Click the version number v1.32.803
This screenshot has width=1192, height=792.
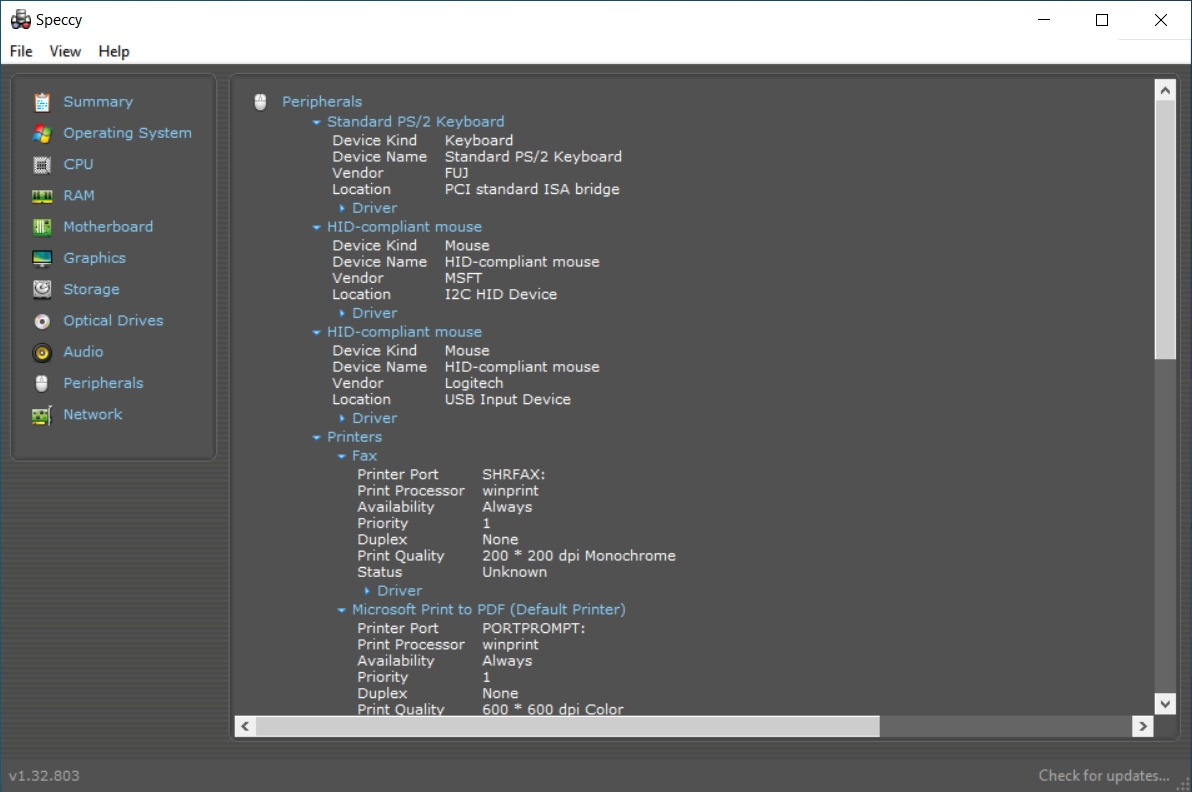pyautogui.click(x=44, y=775)
